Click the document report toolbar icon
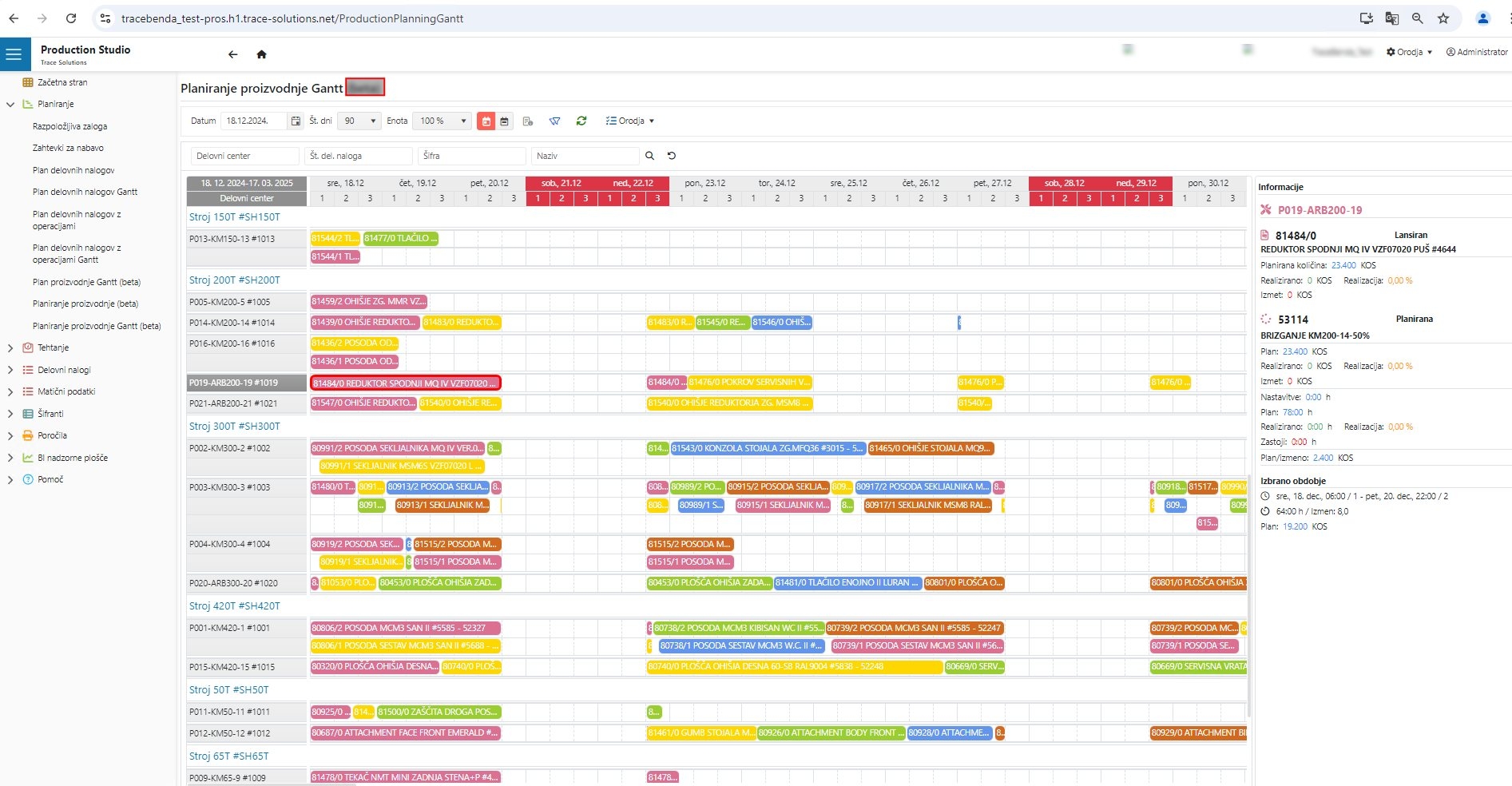This screenshot has width=1512, height=786. tap(528, 121)
